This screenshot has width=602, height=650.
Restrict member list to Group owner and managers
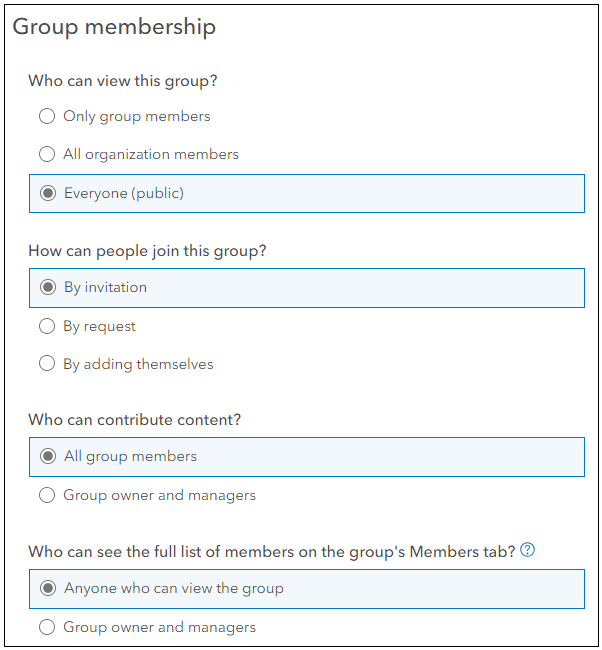pyautogui.click(x=47, y=627)
